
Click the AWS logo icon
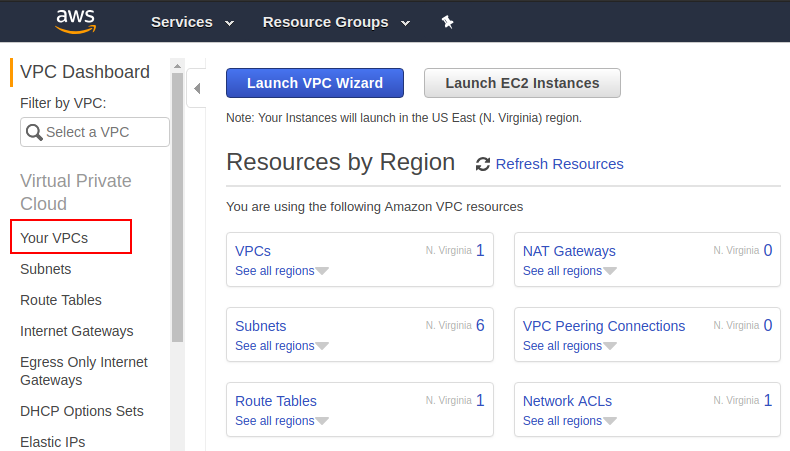point(75,21)
